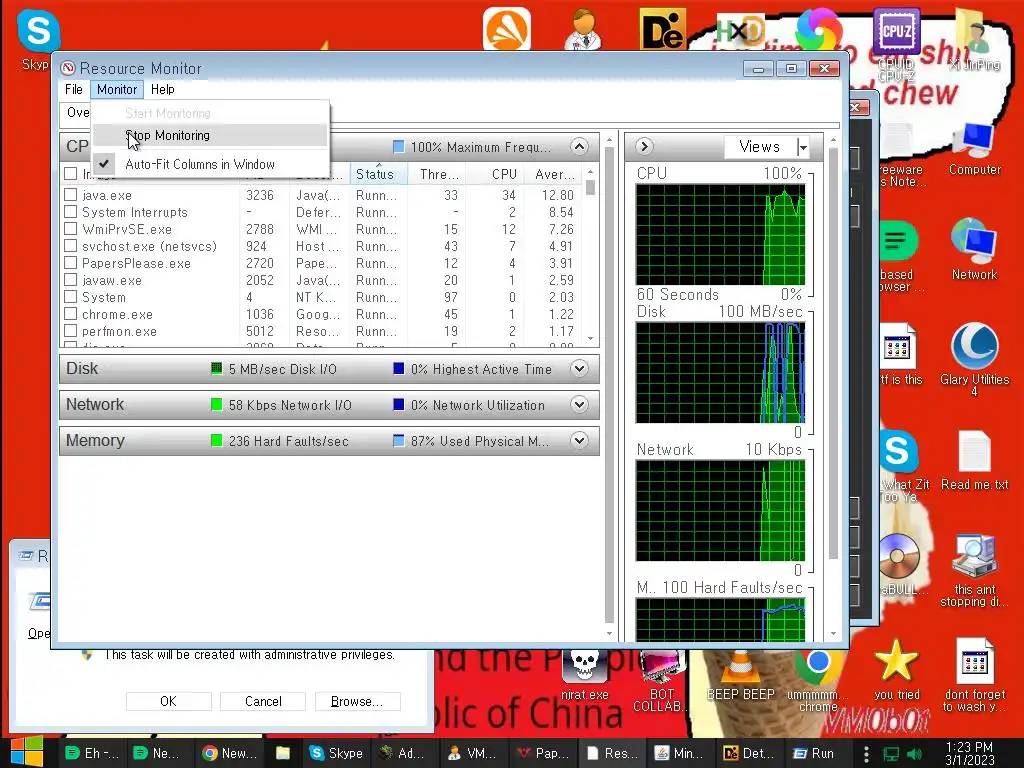Collapse the CPU section chevron
Screen dimensions: 1024x768
pyautogui.click(x=579, y=146)
